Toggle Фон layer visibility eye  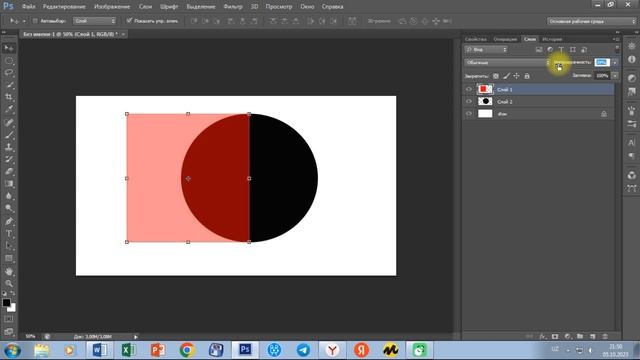click(469, 114)
